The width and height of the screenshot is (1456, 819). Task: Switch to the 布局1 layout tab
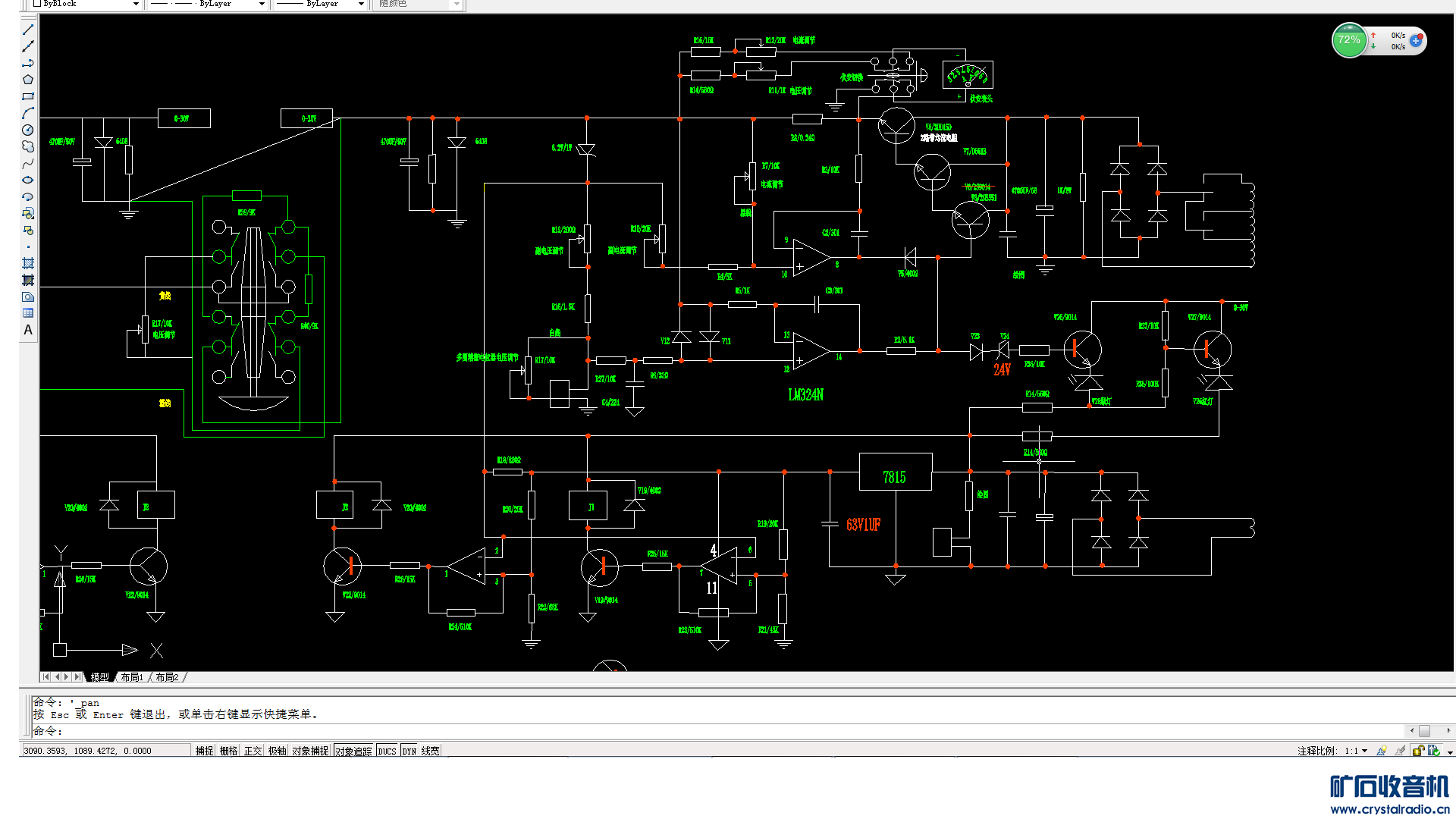click(132, 677)
